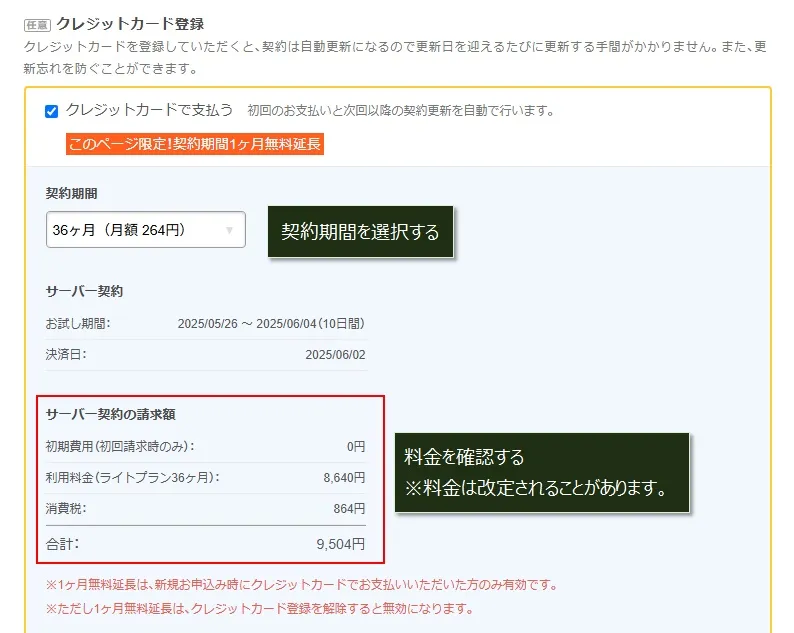Click the 決済日 value 2025/06/02
794x633 pixels.
point(335,354)
